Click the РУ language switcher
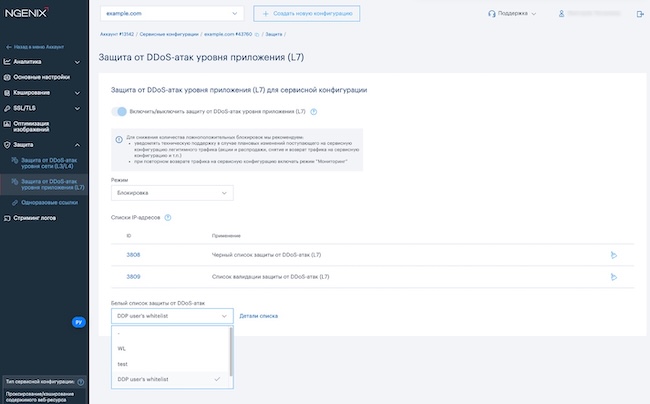The height and width of the screenshot is (404, 650). [x=78, y=322]
